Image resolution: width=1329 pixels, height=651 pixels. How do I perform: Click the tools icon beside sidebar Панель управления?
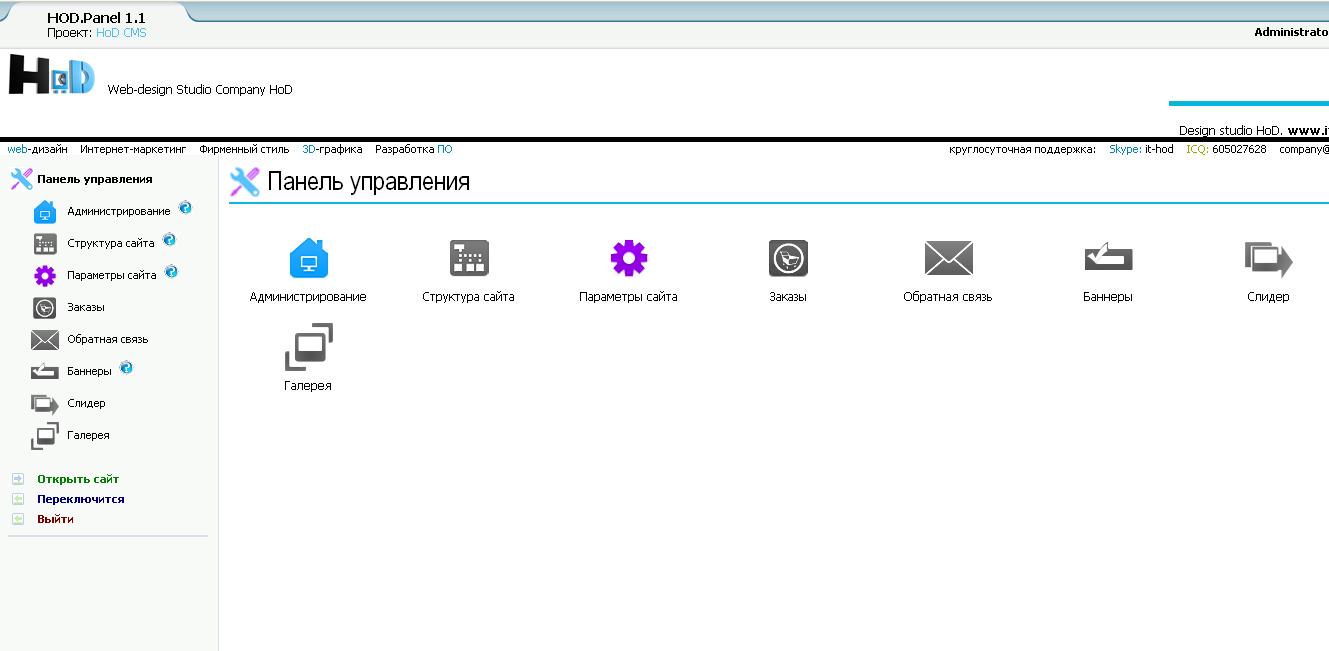click(x=21, y=179)
